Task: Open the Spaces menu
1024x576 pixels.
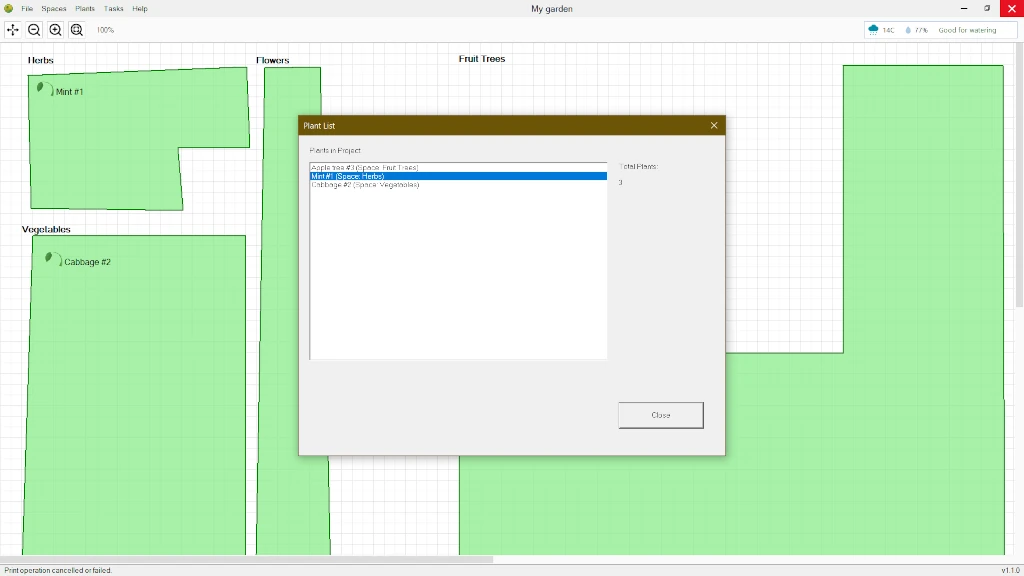Action: (x=54, y=8)
